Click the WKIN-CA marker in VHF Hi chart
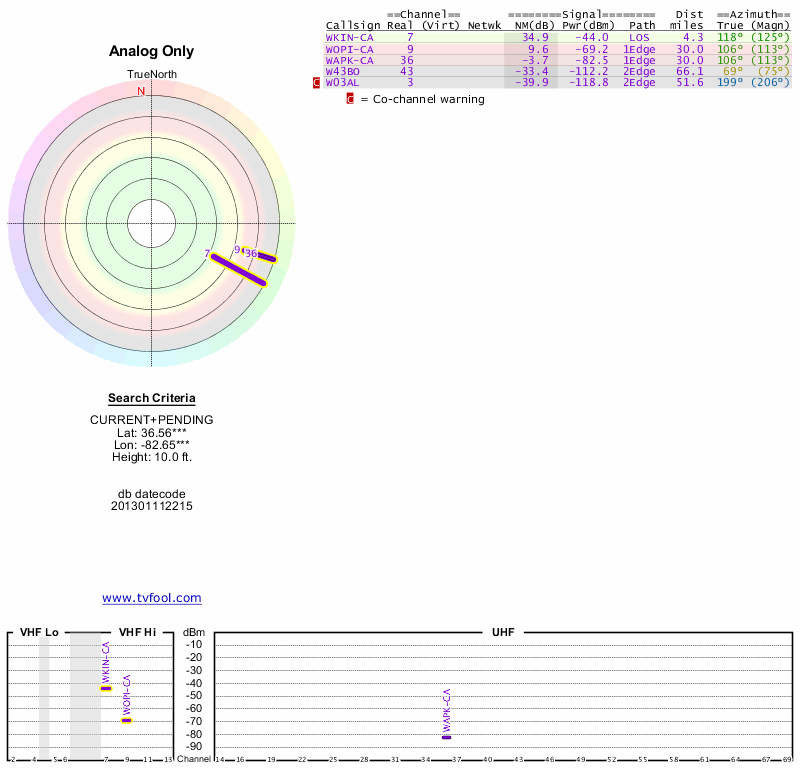 coord(106,688)
